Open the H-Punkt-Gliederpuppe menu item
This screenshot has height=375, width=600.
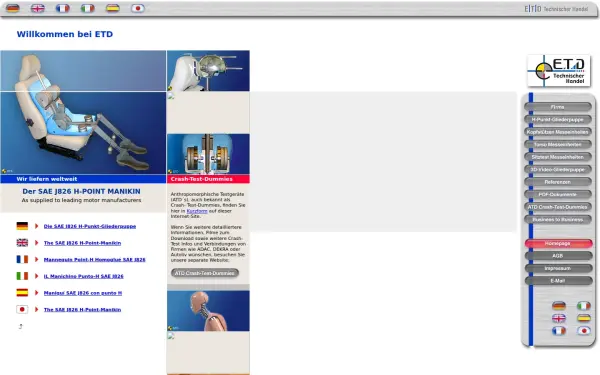pos(558,119)
